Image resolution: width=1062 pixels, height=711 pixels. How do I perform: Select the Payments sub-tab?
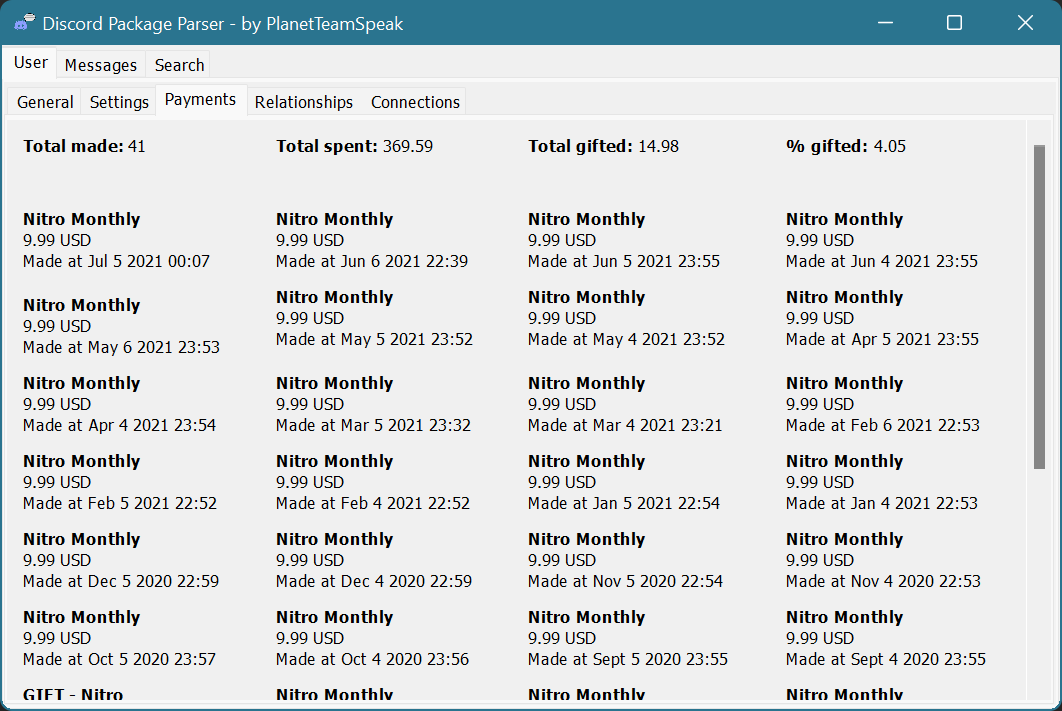[x=200, y=100]
